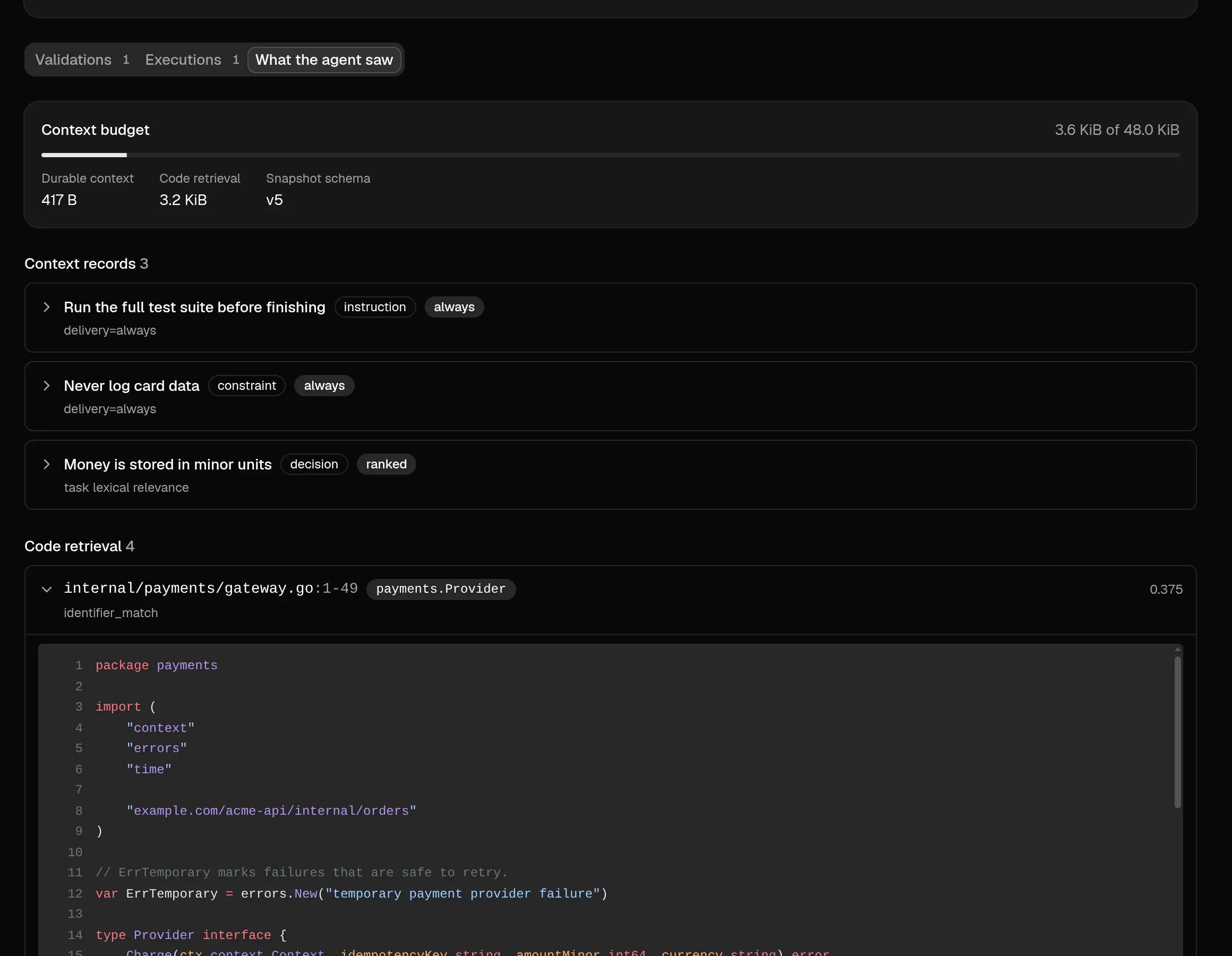Click the payments.Provider symbol badge
1232x956 pixels.
point(441,589)
